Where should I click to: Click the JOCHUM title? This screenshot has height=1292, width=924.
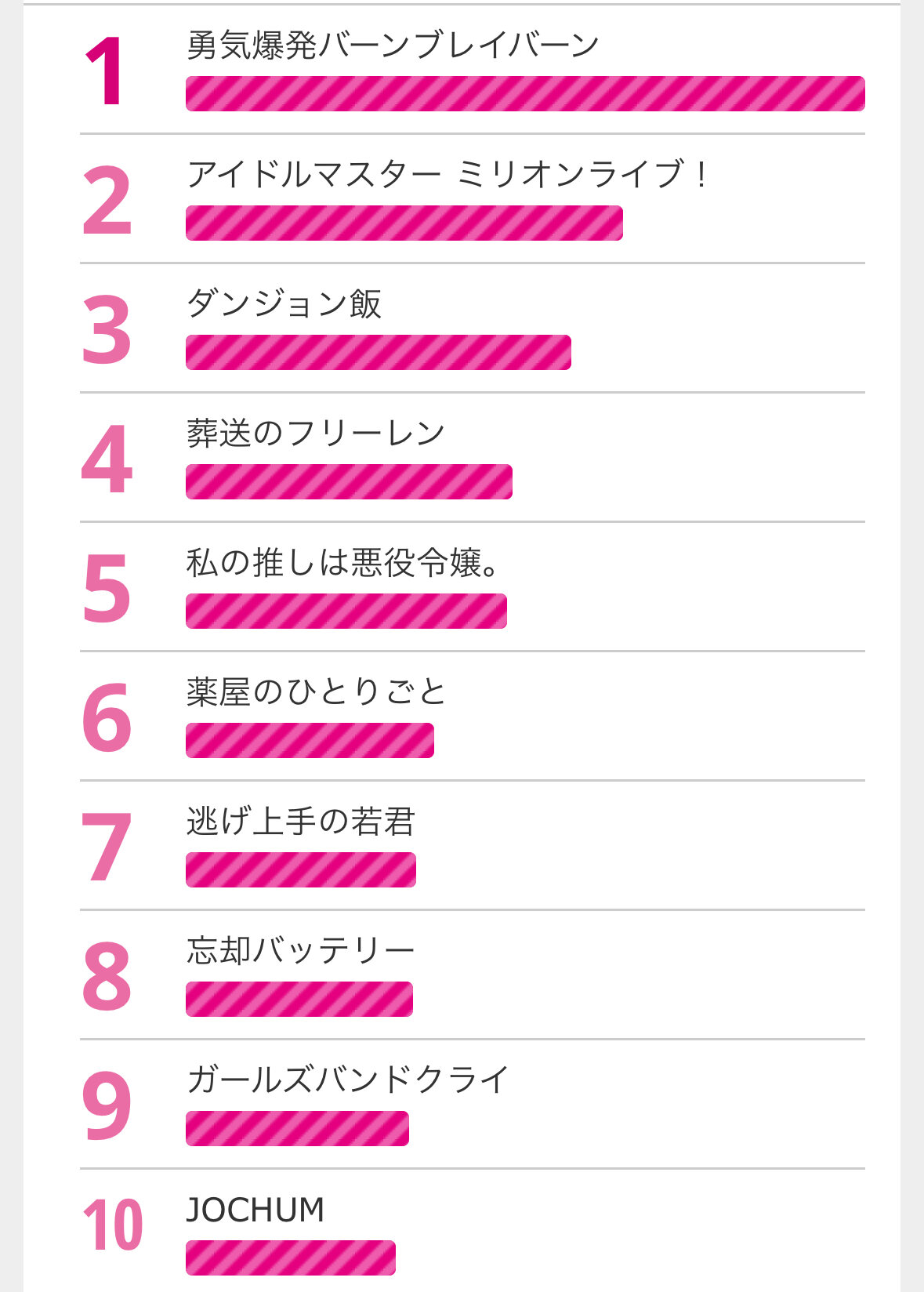pos(255,1210)
